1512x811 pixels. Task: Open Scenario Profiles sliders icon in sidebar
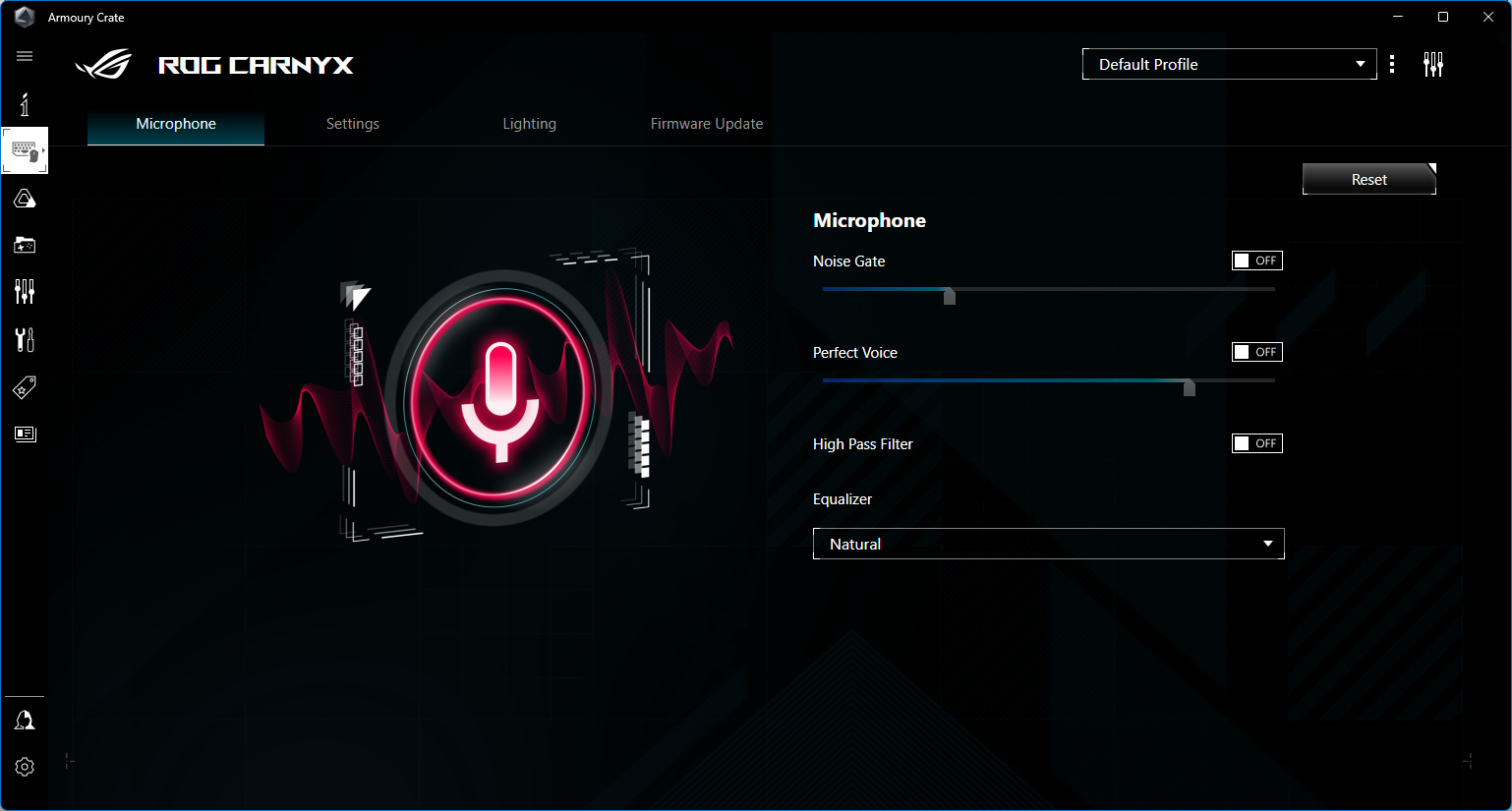coord(25,291)
